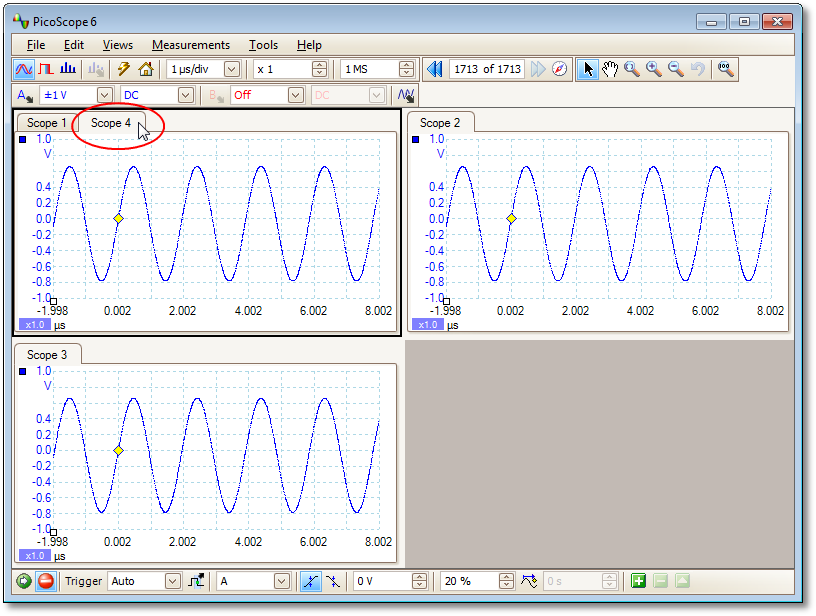Screen dimensions: 816x616
Task: Click the time ruler handle in Scope 2
Action: tap(446, 301)
